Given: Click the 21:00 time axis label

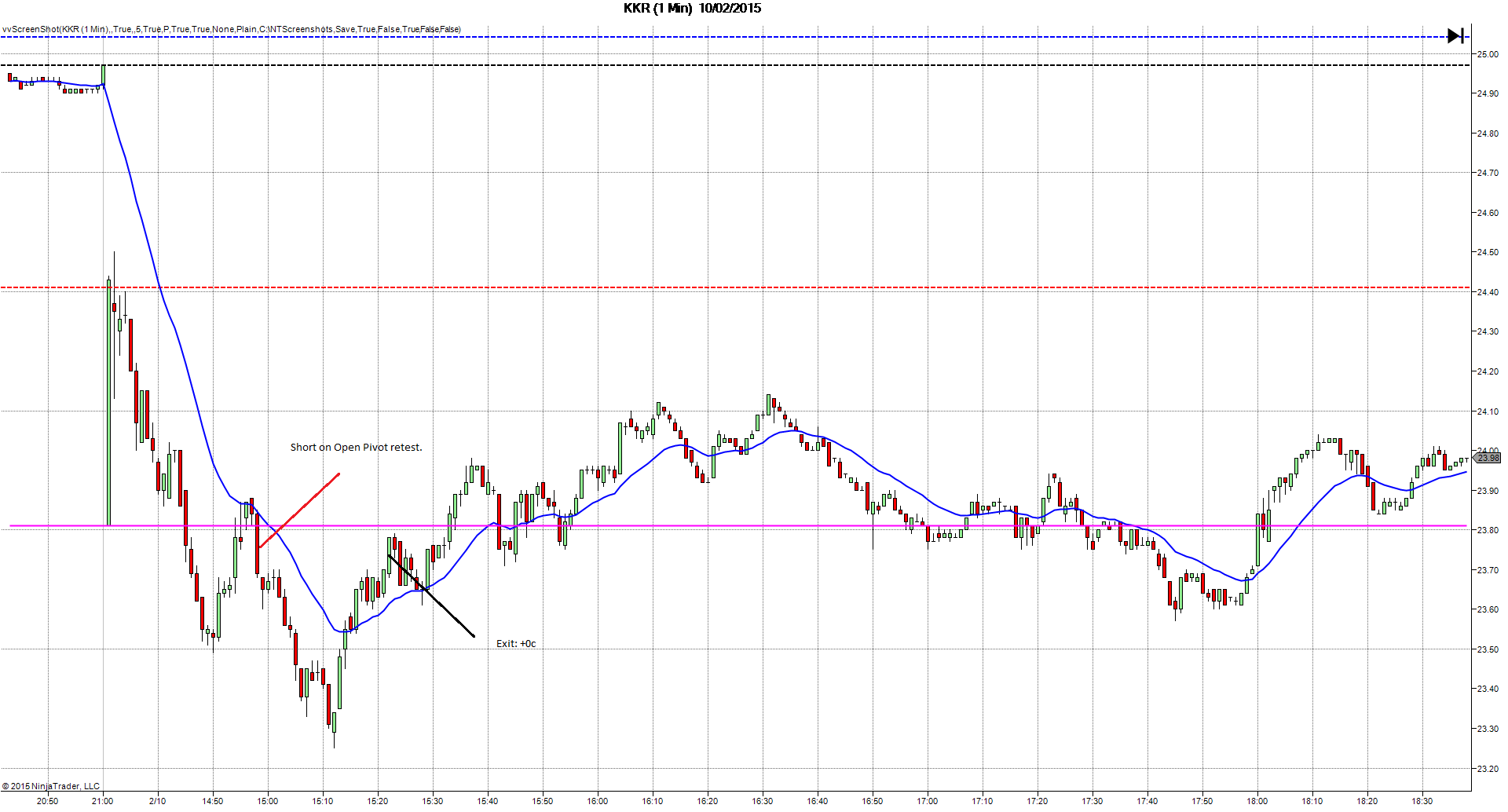Looking at the screenshot, I should [x=102, y=801].
